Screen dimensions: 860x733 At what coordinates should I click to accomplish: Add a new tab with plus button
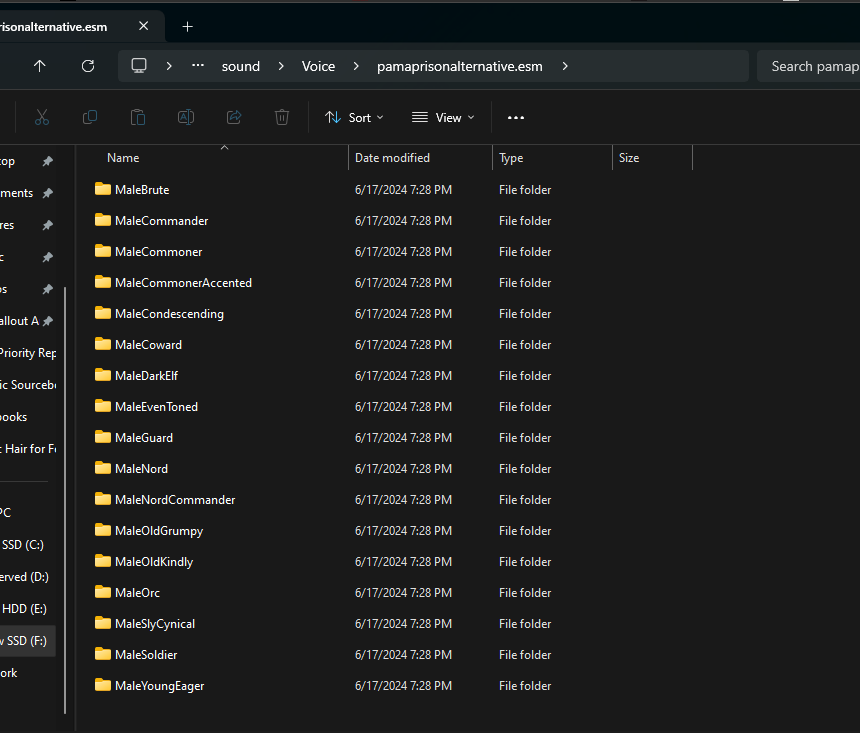point(188,26)
